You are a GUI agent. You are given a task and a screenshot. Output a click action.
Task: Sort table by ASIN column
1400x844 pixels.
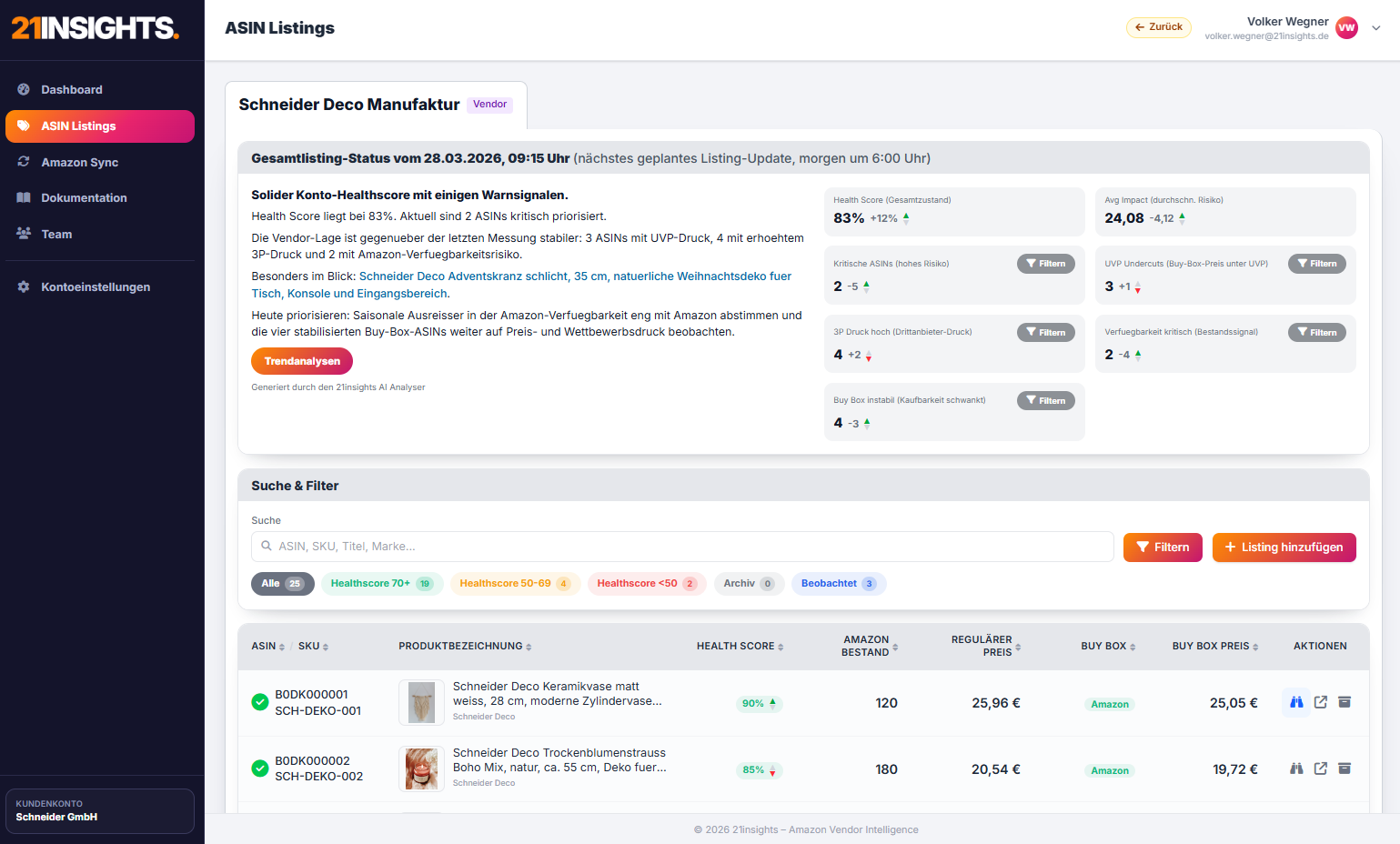268,646
